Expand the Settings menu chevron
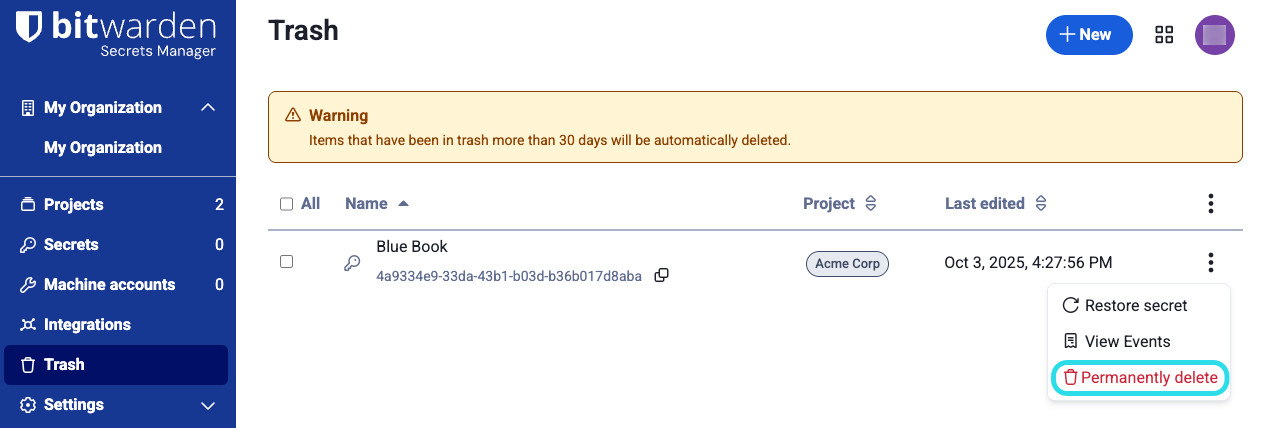 (208, 405)
